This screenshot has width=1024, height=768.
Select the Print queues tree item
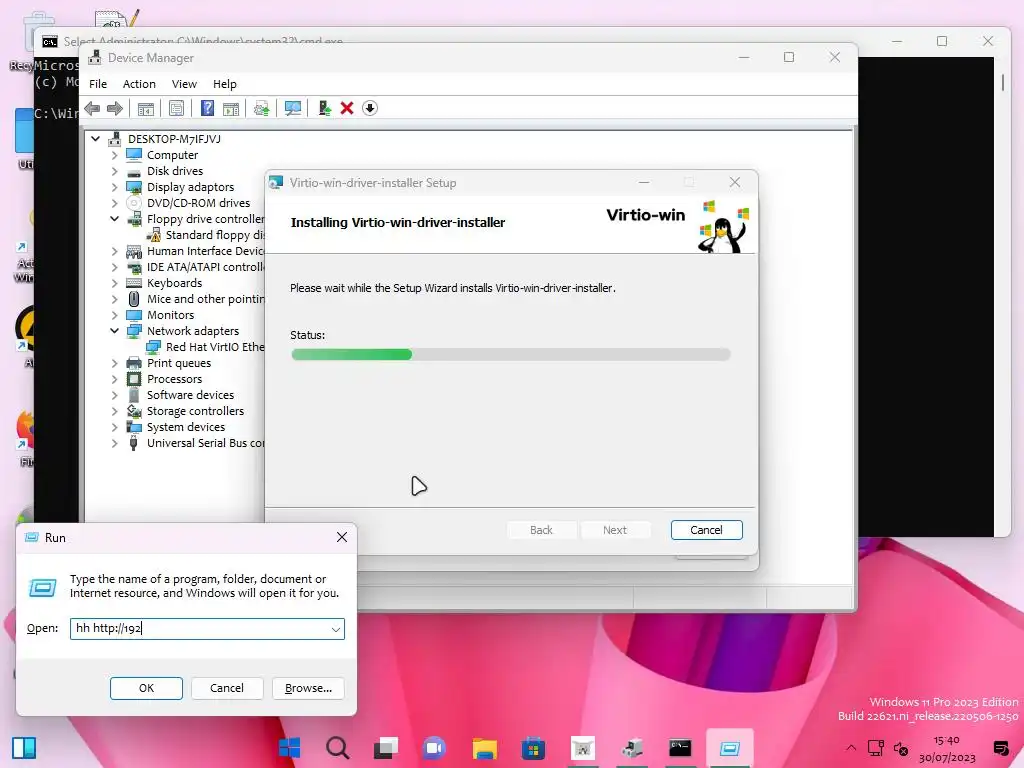click(x=179, y=363)
